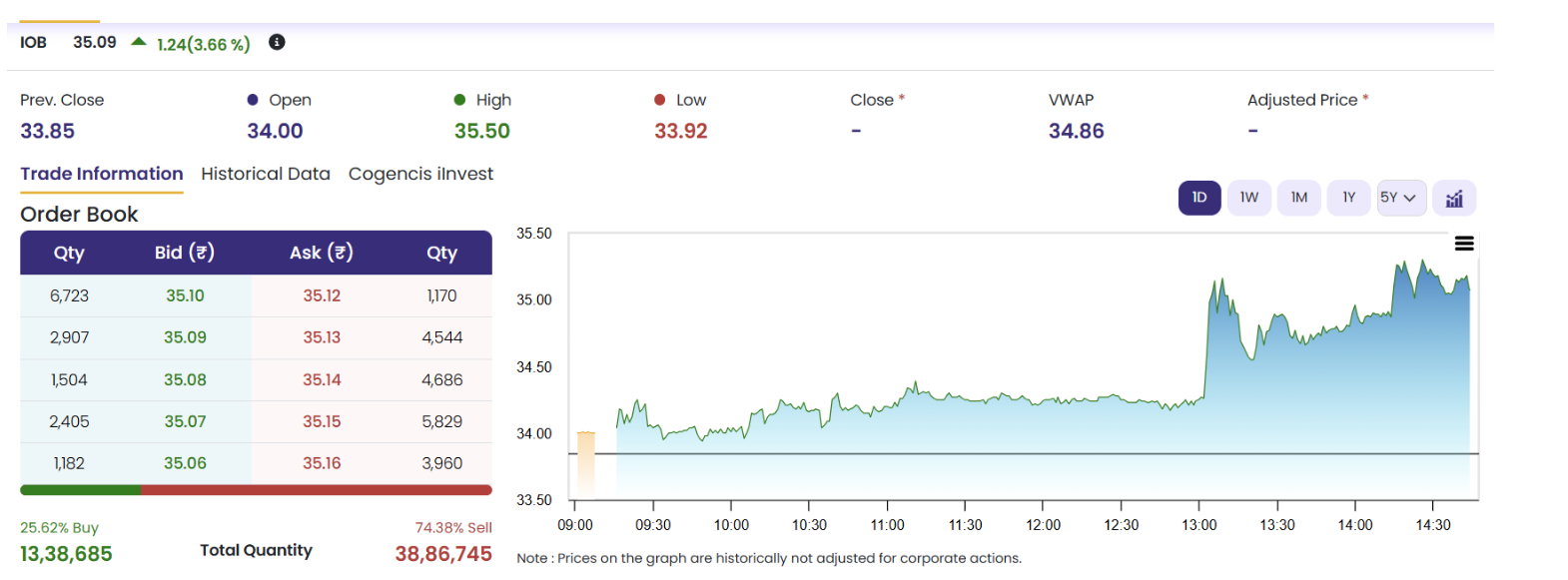Click the best ask price 35.12
1568x580 pixels.
click(x=322, y=295)
